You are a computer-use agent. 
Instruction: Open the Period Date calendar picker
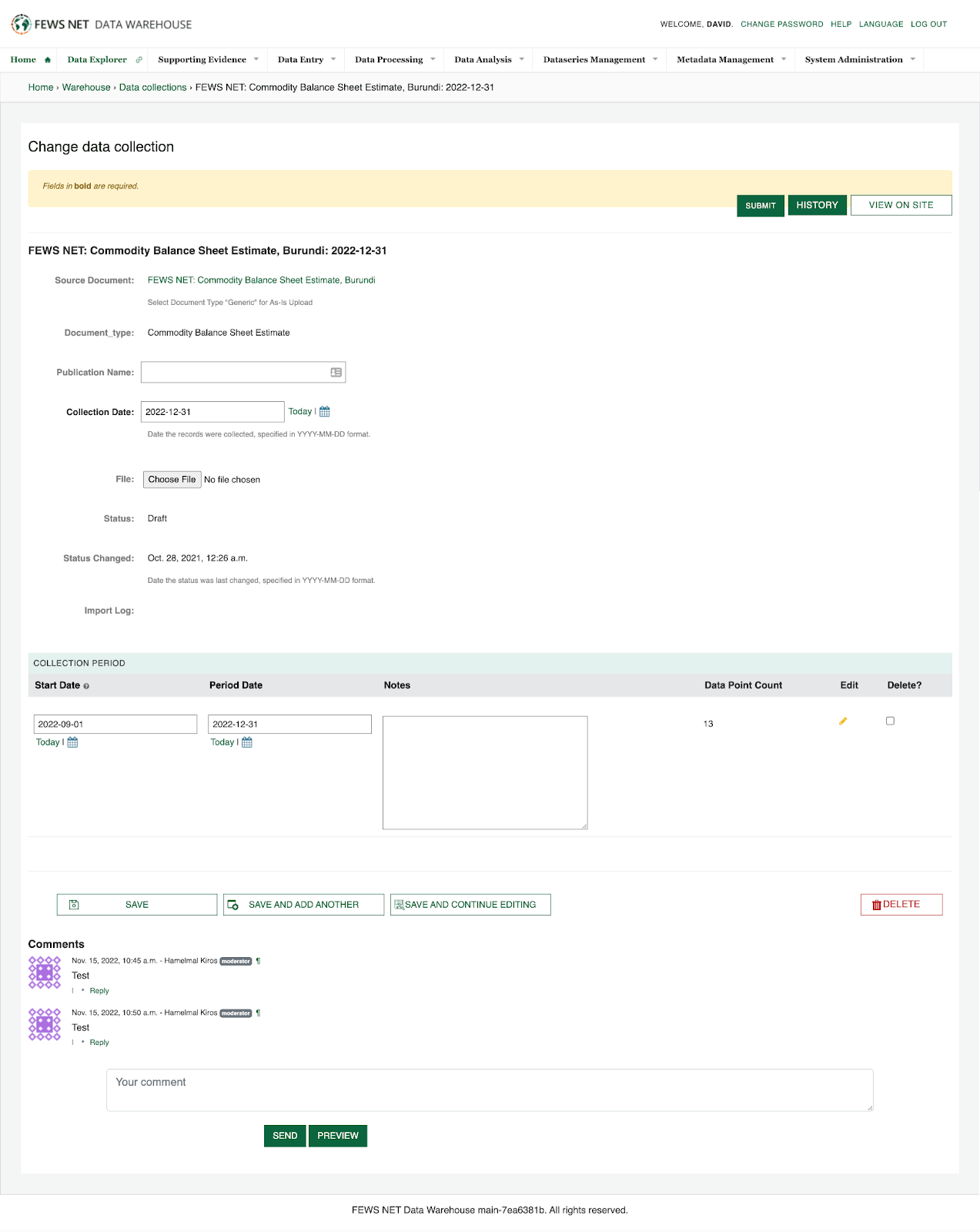pos(247,742)
